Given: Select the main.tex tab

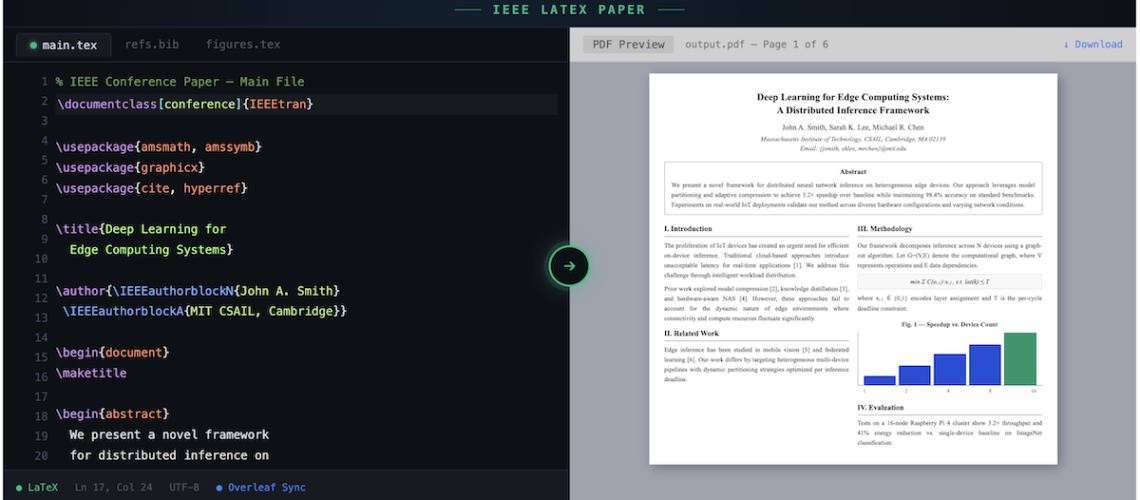Looking at the screenshot, I should 63,45.
